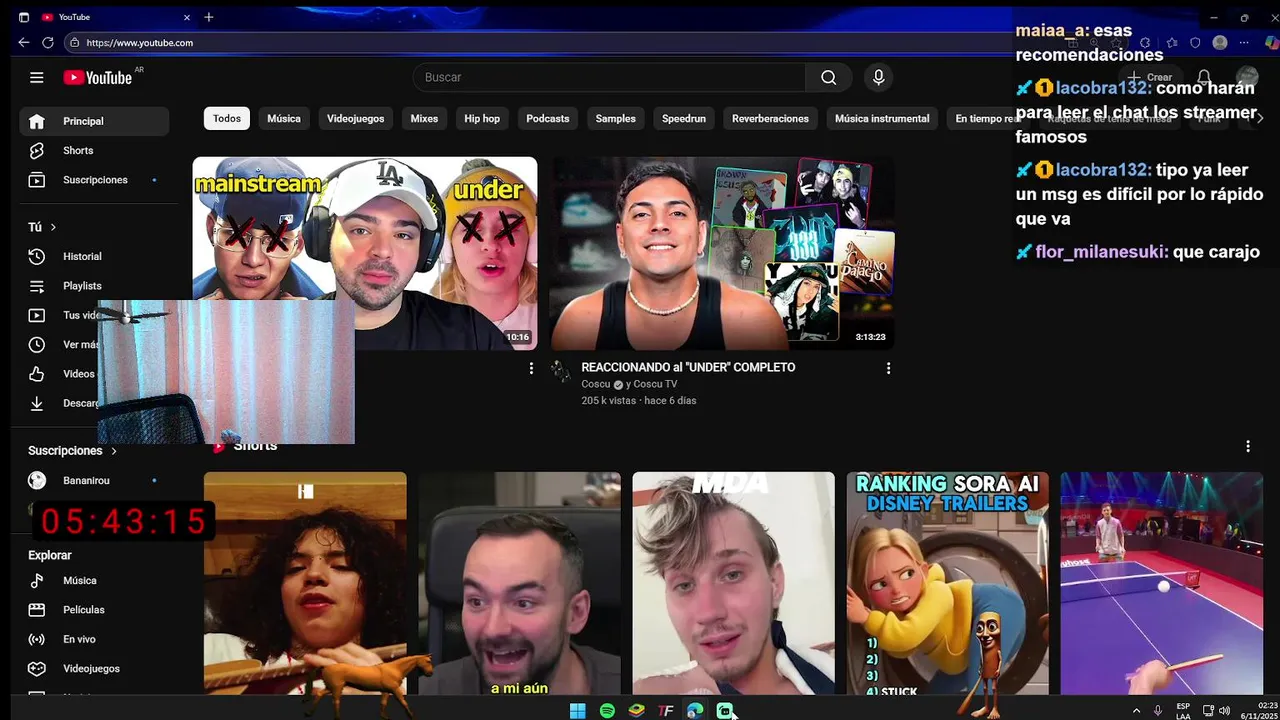The image size is (1280, 720).
Task: Open the Bananirou channel subscription
Action: point(94,481)
